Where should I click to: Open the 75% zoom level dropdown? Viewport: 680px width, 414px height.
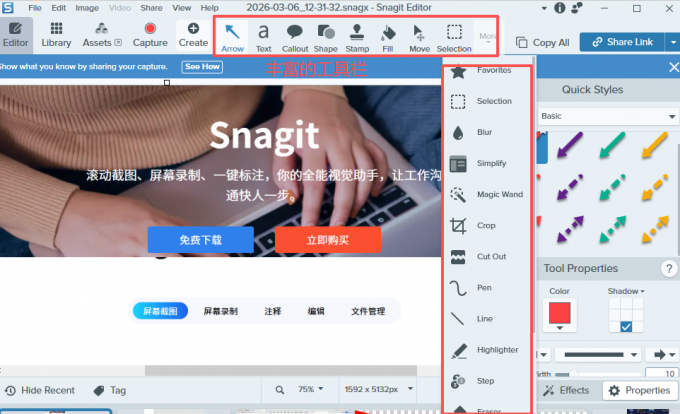(x=311, y=389)
